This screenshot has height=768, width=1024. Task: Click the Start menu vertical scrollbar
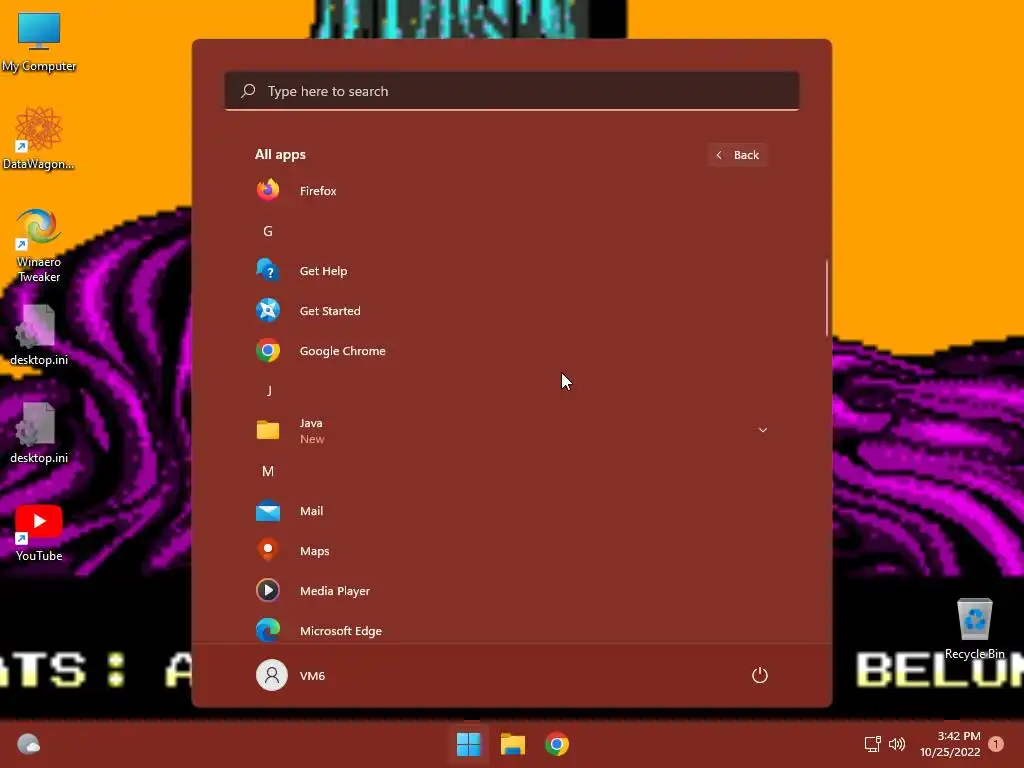coord(827,297)
